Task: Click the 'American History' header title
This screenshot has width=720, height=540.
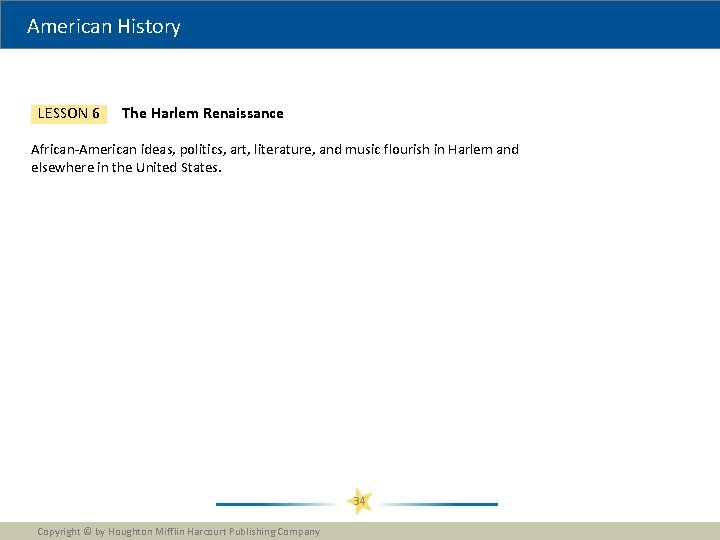Action: [x=103, y=26]
